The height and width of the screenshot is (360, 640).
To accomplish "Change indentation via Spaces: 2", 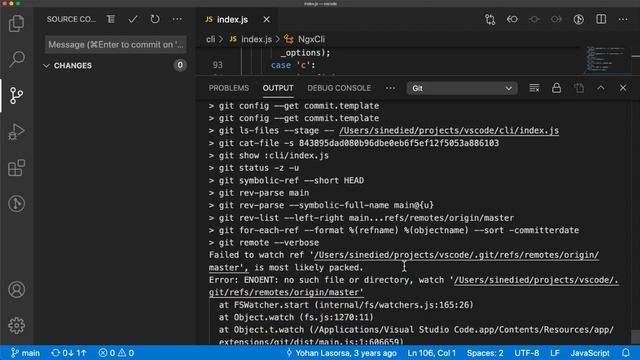I will [485, 353].
